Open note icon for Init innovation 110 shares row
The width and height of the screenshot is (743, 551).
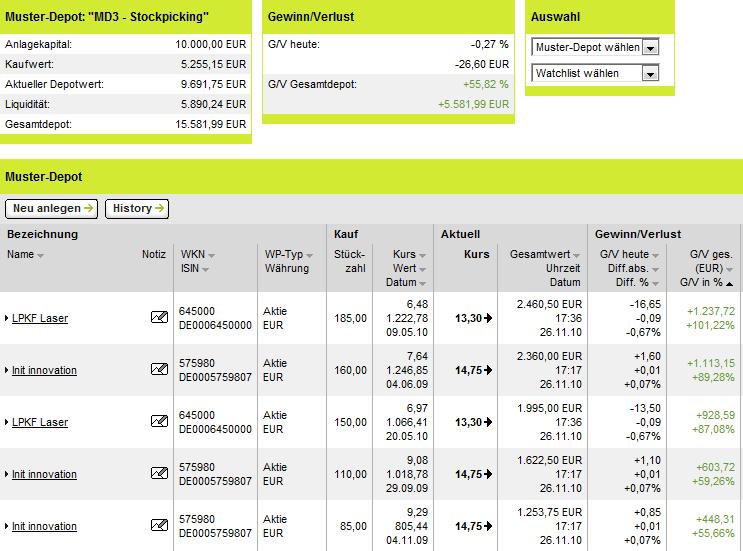coord(158,474)
